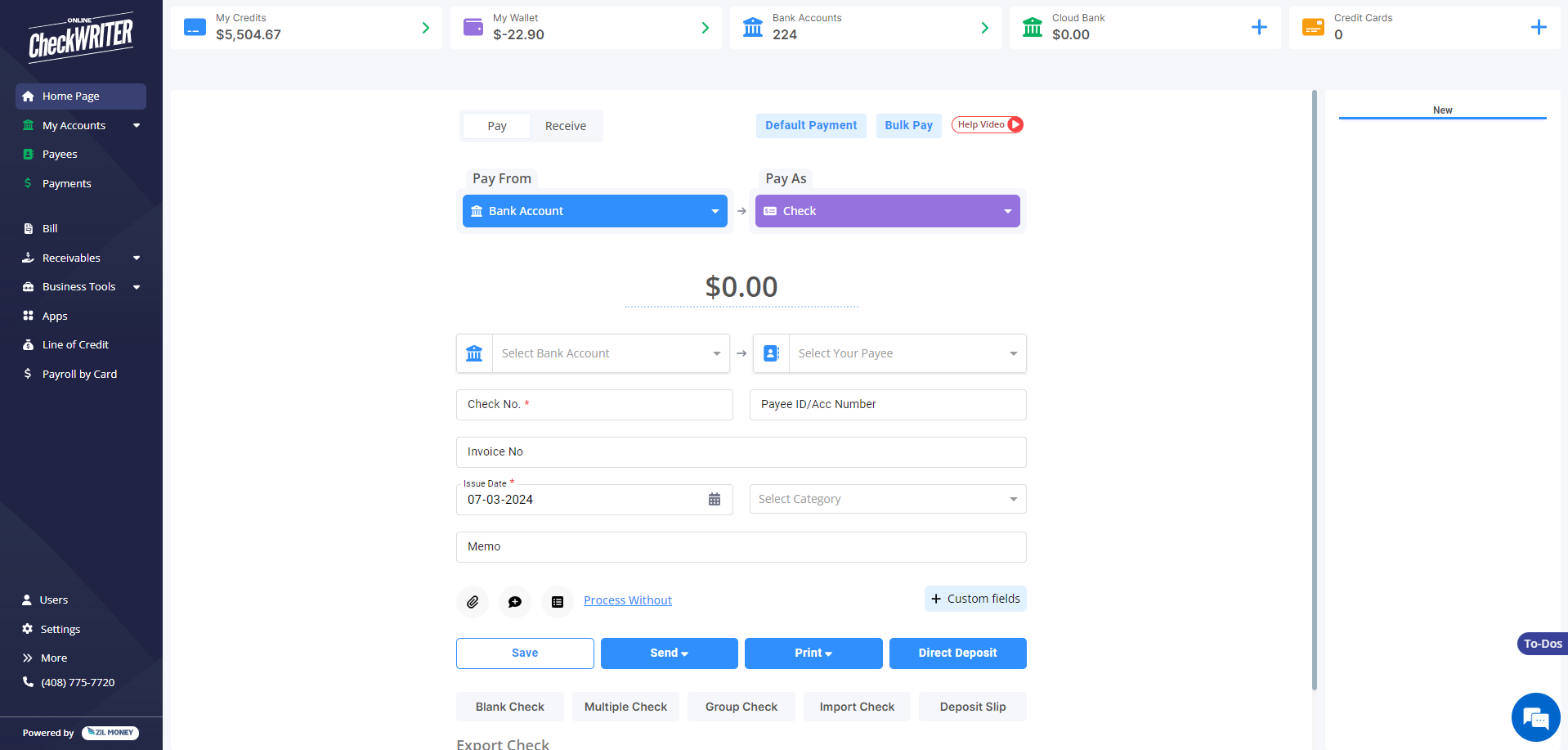Click the bank icon on Select Bank Account

pyautogui.click(x=474, y=353)
